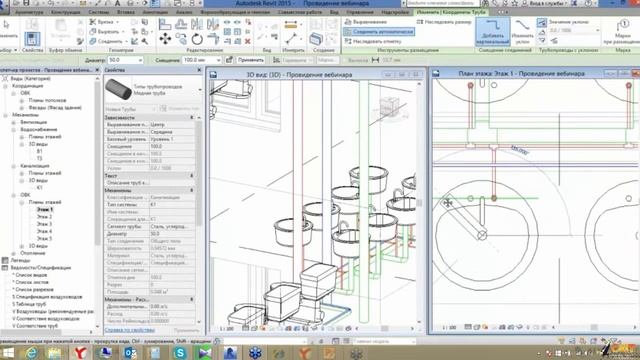
Task: Click the Свойства panel vertical scrollbar
Action: [199, 173]
